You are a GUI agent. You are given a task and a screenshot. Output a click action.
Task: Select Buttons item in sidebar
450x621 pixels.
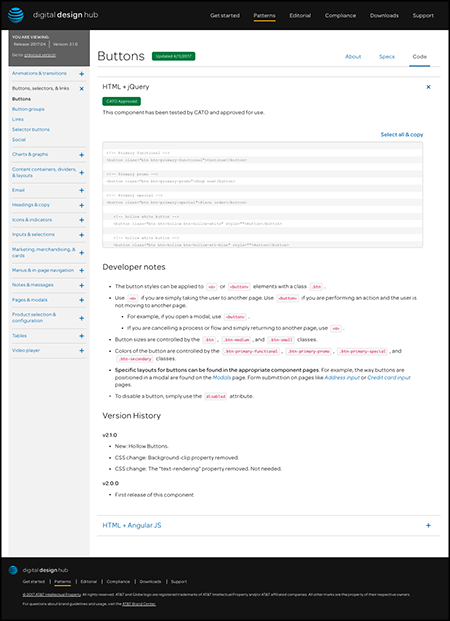click(21, 99)
